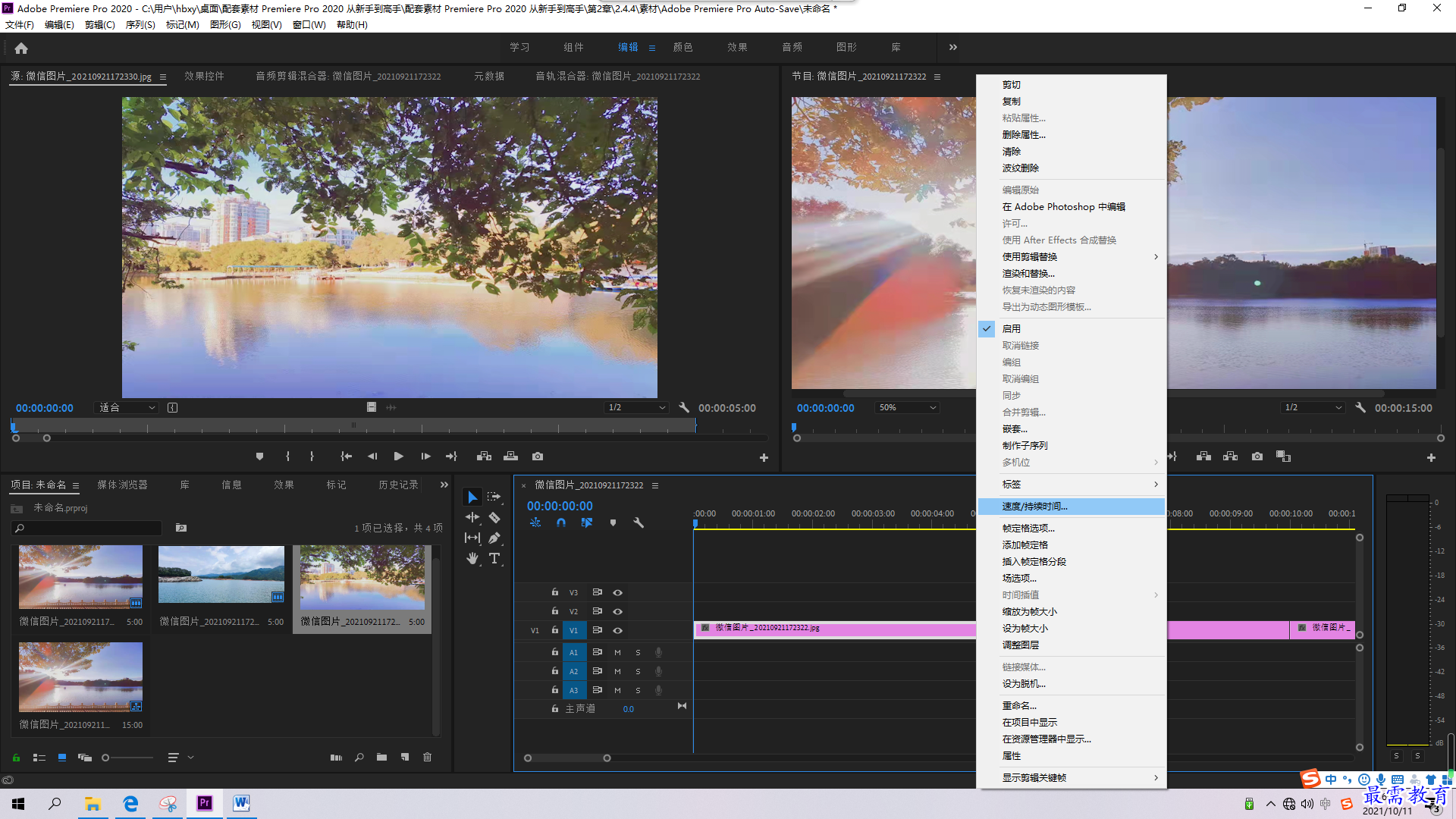Open Source monitor settings wrench
The image size is (1456, 819).
(x=684, y=407)
